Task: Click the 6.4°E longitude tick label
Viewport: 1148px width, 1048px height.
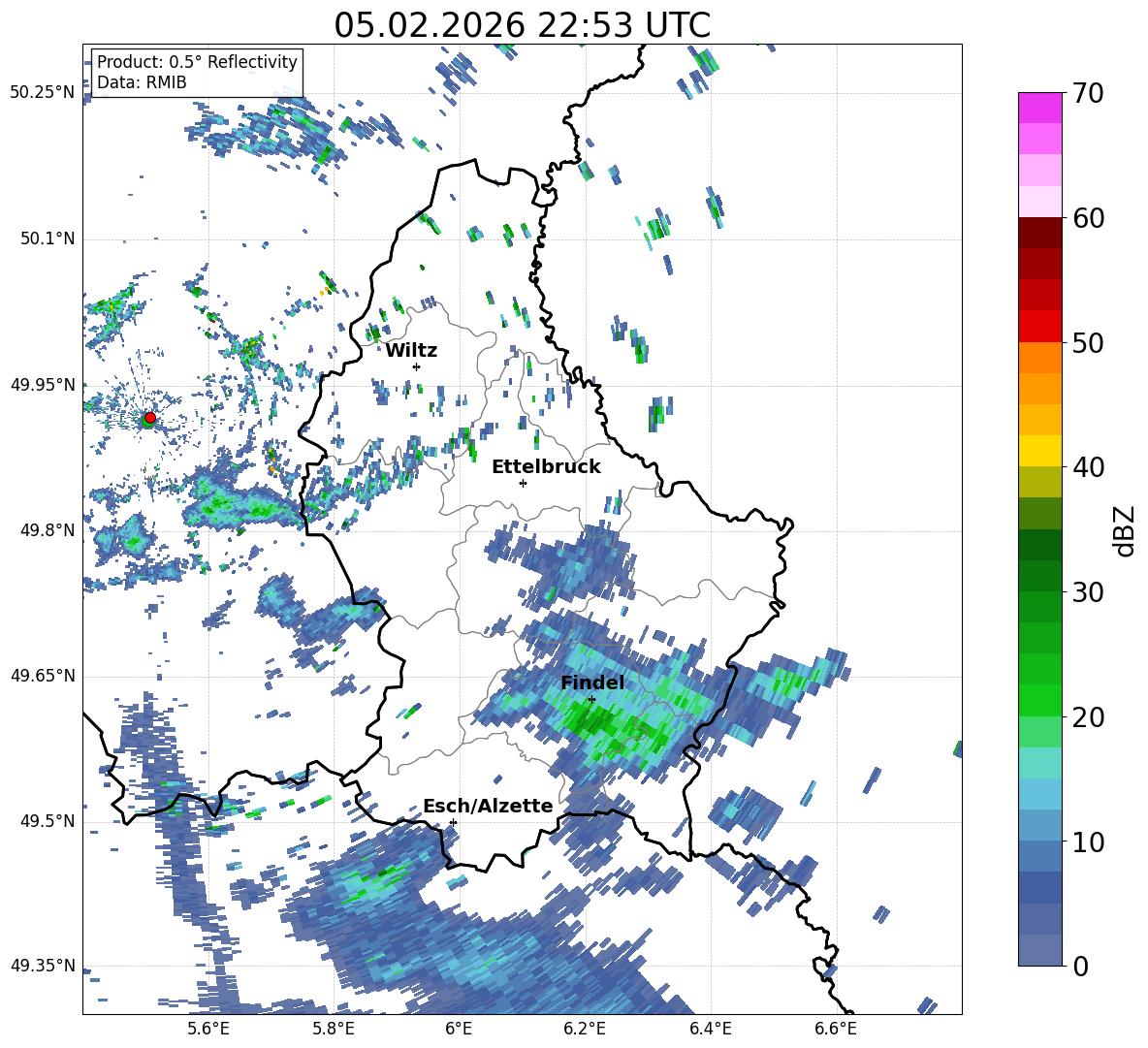Action: tap(710, 1029)
